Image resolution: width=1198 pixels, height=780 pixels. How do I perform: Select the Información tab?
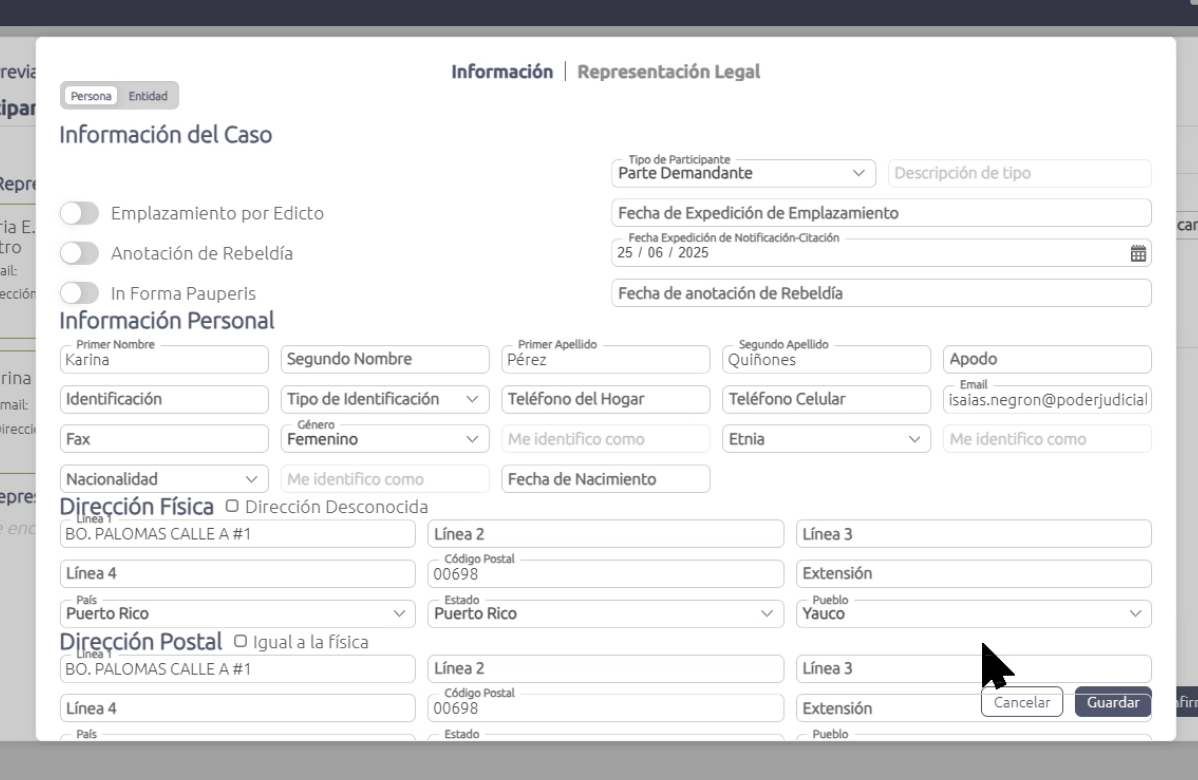[x=501, y=72]
